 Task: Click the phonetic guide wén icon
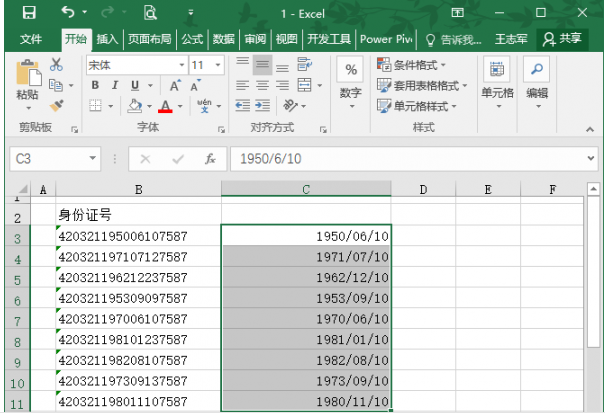click(x=204, y=105)
